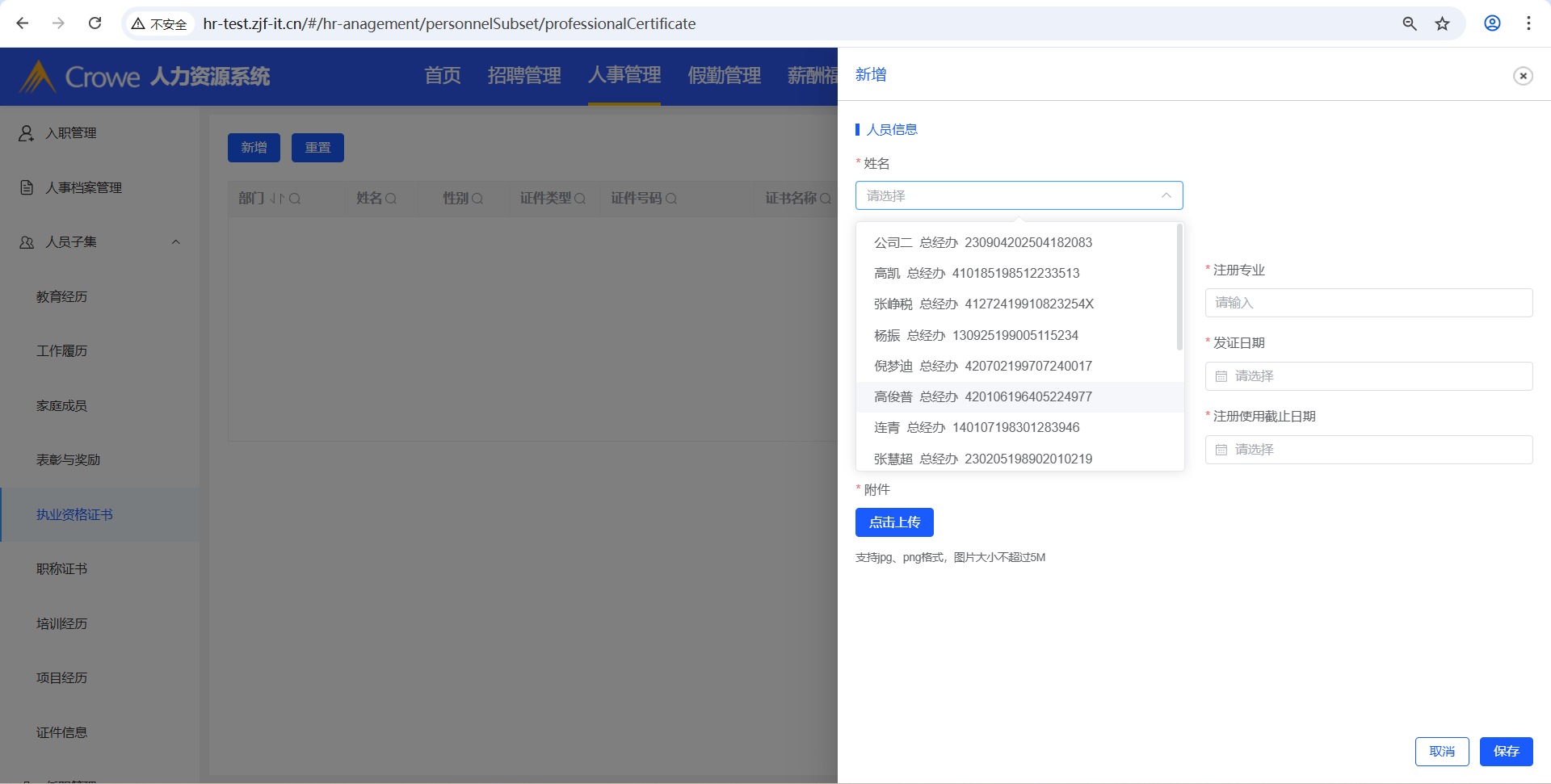The image size is (1551, 784).
Task: Click search icon in 证件类型 column header
Action: (580, 199)
